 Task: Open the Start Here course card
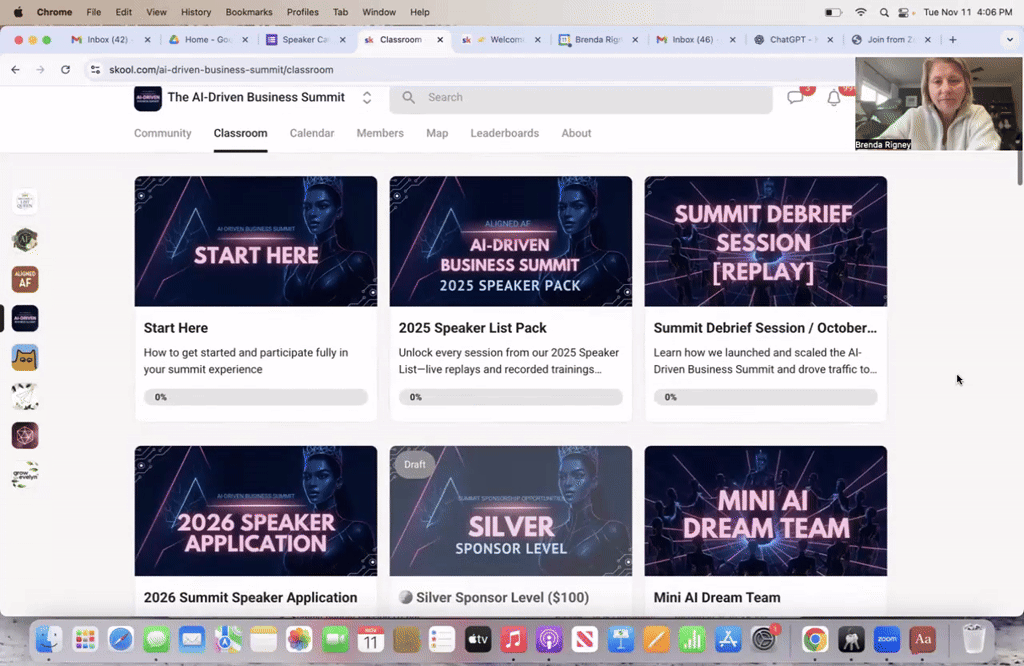pyautogui.click(x=255, y=241)
